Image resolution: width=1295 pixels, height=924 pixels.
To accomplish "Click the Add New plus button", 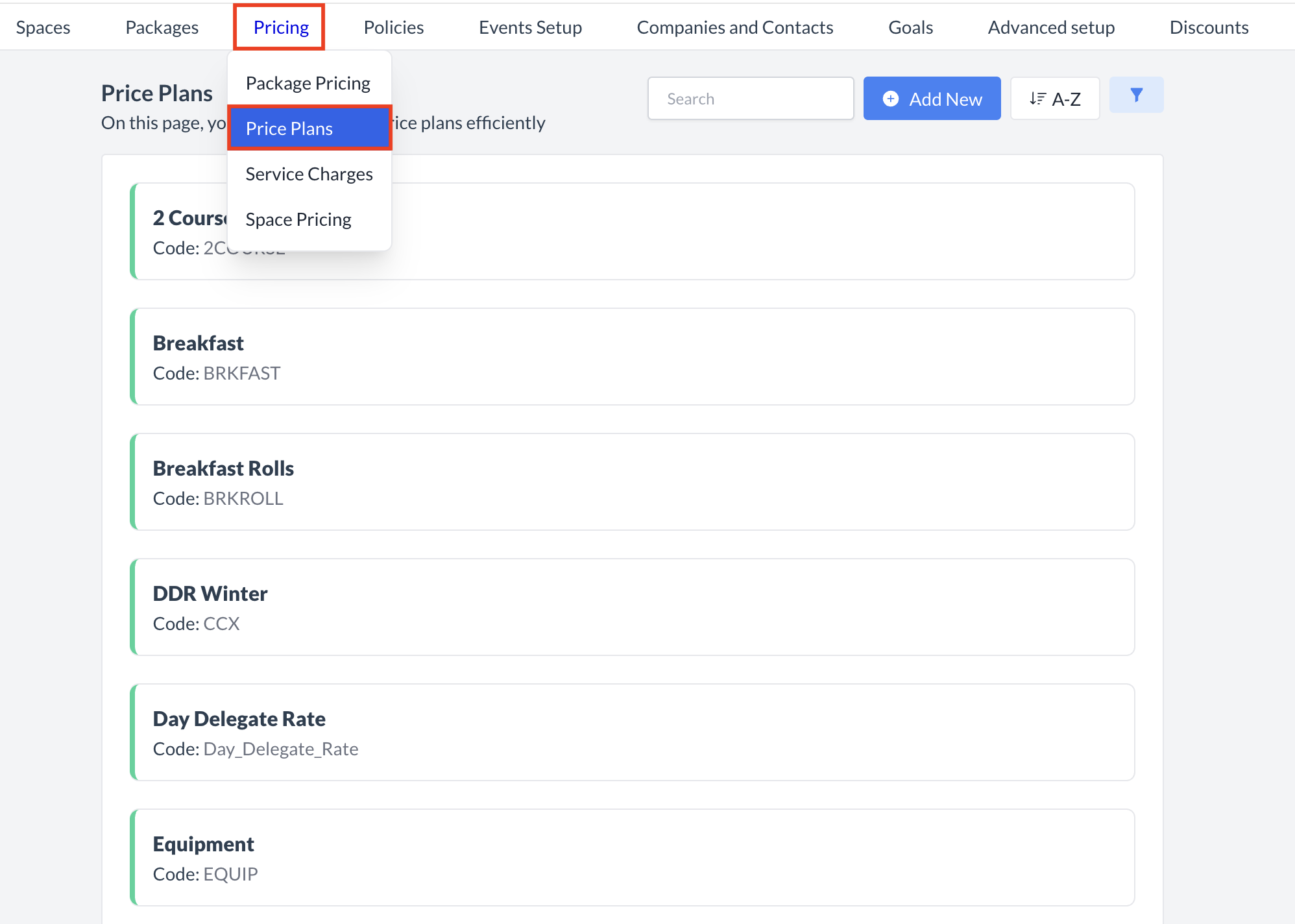I will click(932, 99).
